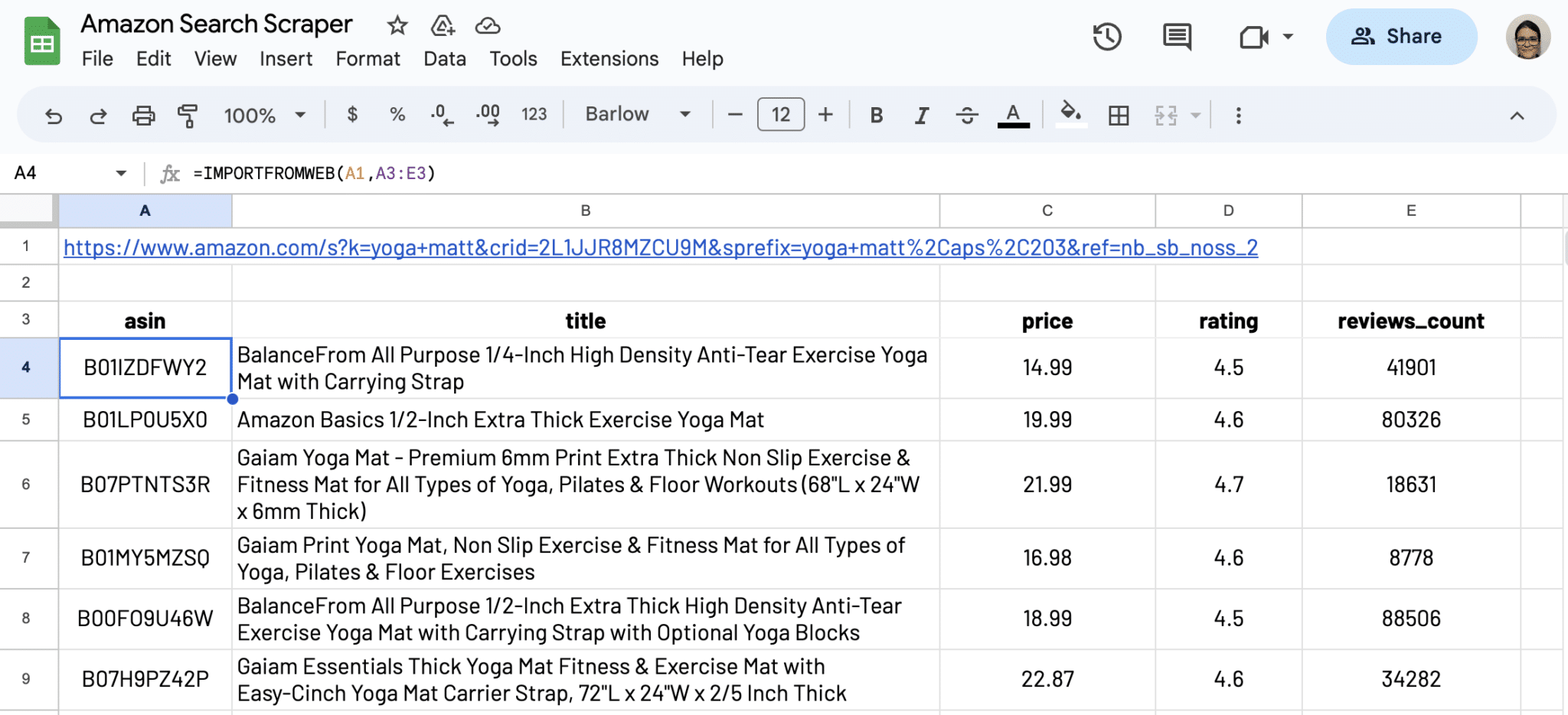
Task: Open version history clock icon
Action: tap(1106, 37)
